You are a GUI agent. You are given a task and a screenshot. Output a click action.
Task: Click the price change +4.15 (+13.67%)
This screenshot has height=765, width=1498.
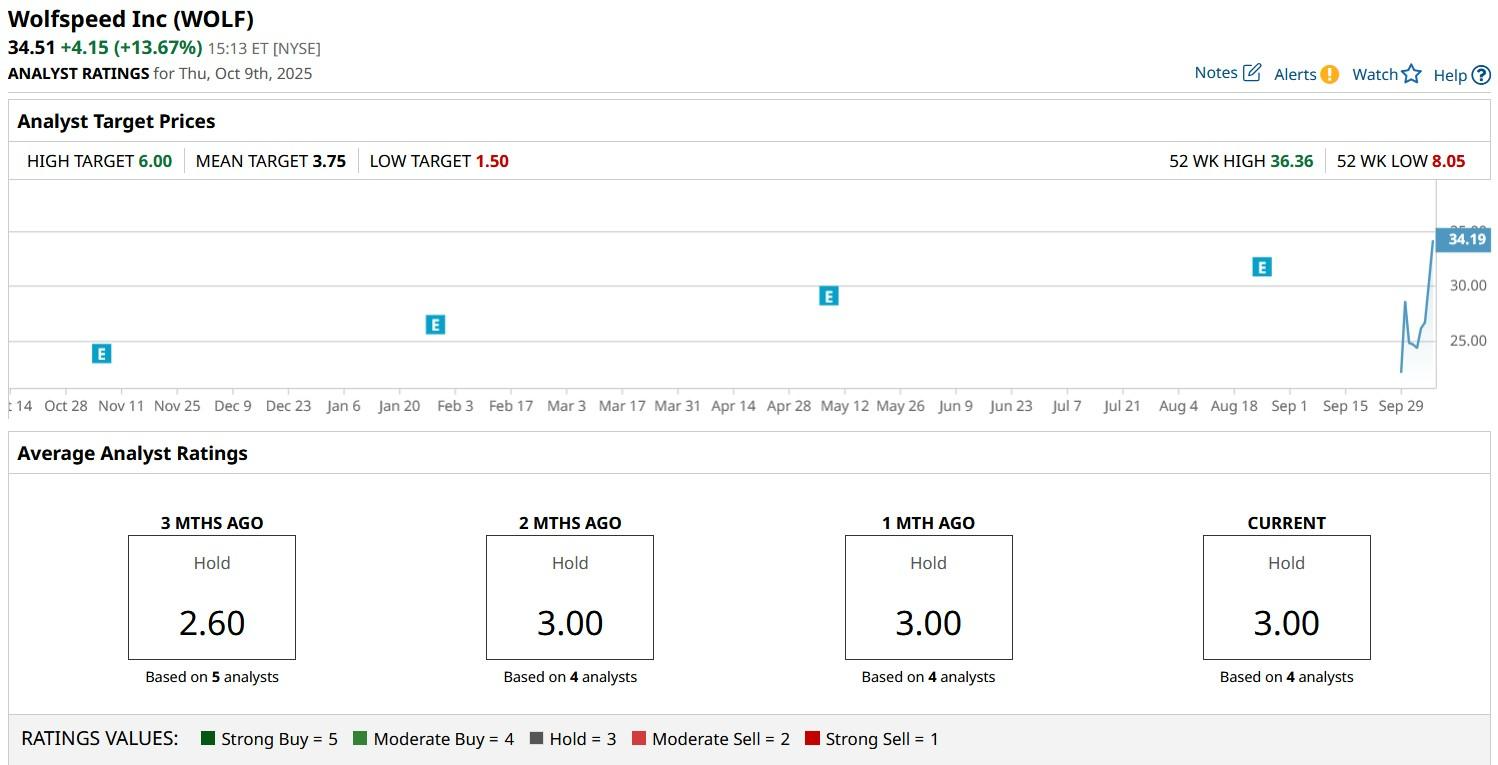coord(131,47)
